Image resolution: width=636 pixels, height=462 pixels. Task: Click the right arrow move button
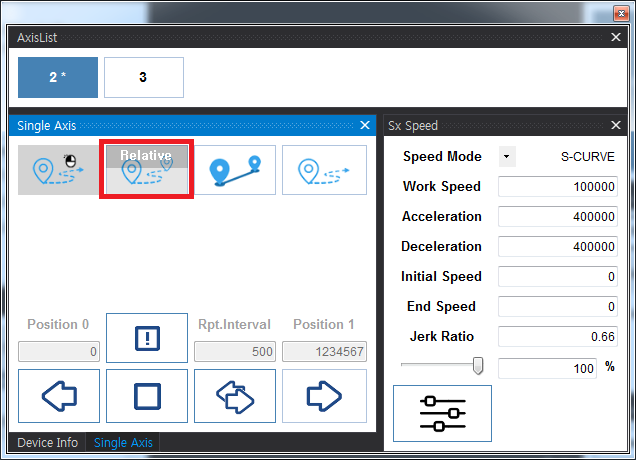coord(322,395)
